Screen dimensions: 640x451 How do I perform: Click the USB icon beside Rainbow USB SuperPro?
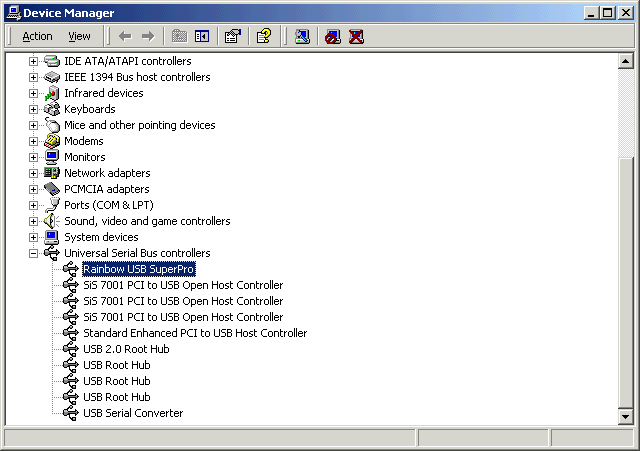click(x=71, y=269)
